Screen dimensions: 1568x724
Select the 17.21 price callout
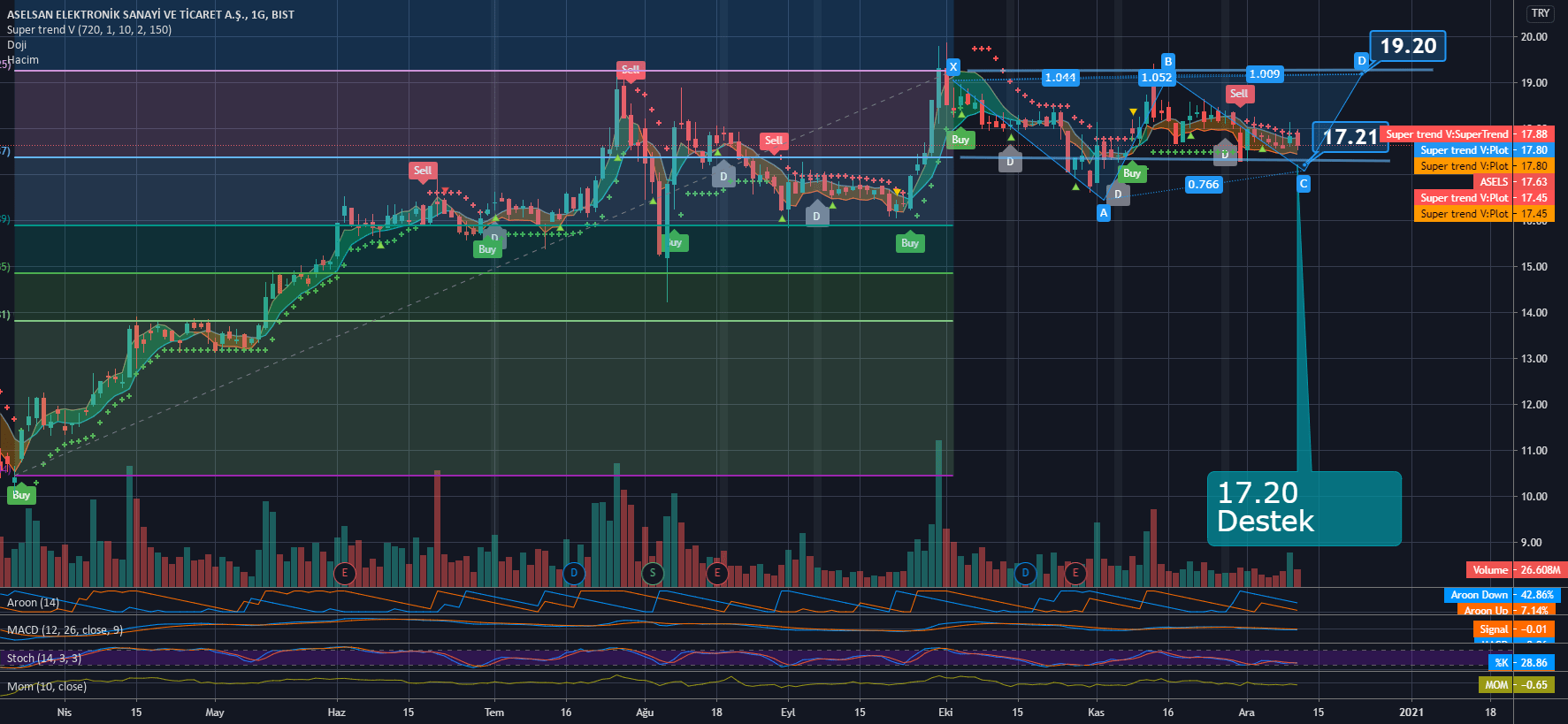tap(1350, 137)
